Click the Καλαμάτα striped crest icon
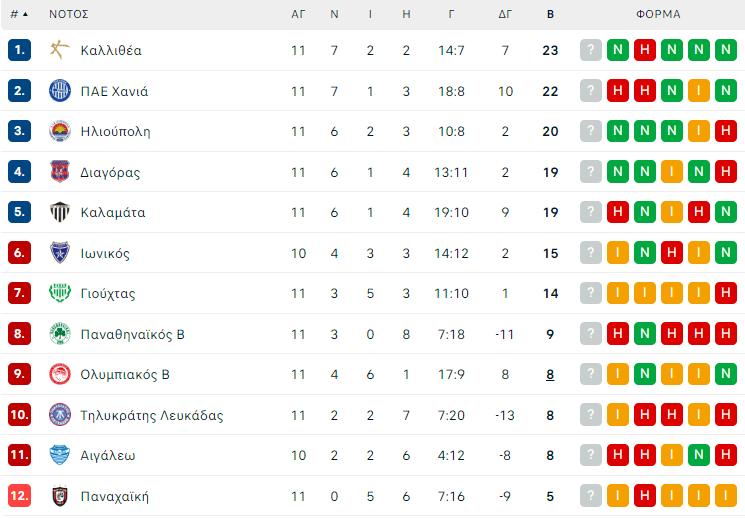Image resolution: width=745 pixels, height=518 pixels. [x=61, y=212]
